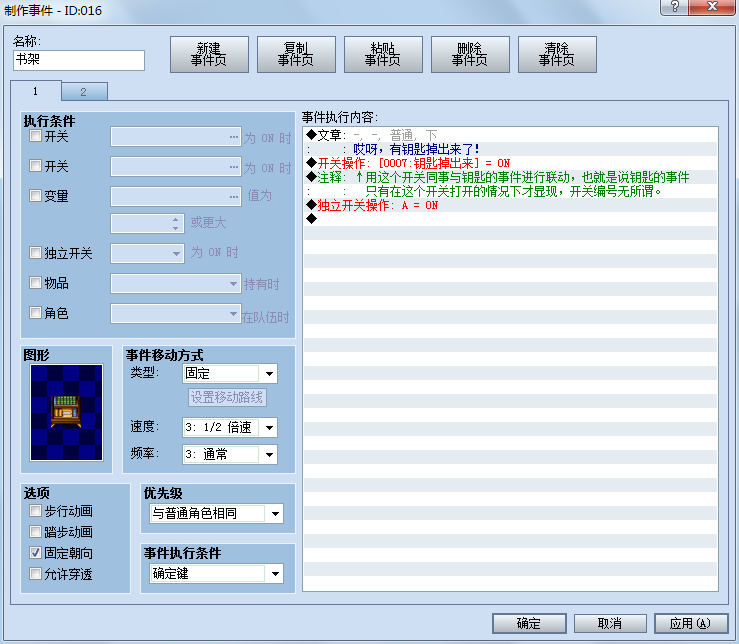Select the empty diamond command row
Viewport: 739px width, 644px height.
[511, 219]
